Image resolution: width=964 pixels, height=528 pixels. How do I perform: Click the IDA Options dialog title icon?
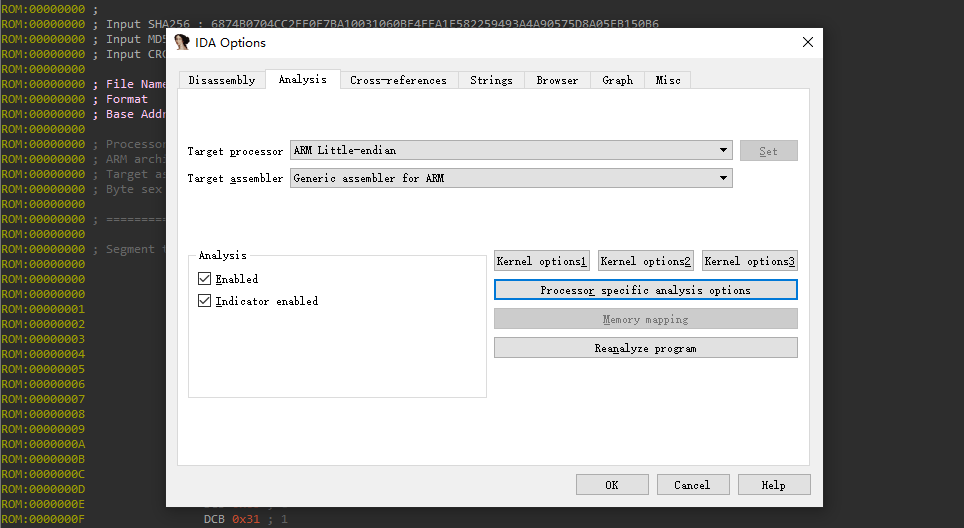pyautogui.click(x=181, y=42)
